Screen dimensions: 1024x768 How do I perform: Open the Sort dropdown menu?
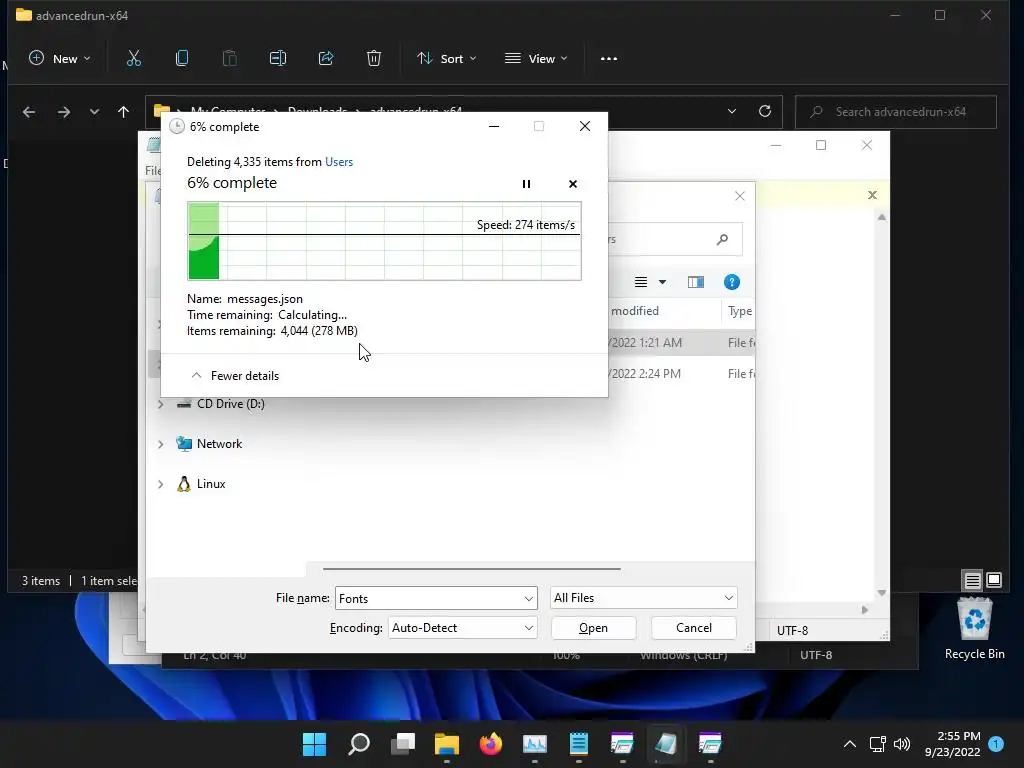coord(447,58)
